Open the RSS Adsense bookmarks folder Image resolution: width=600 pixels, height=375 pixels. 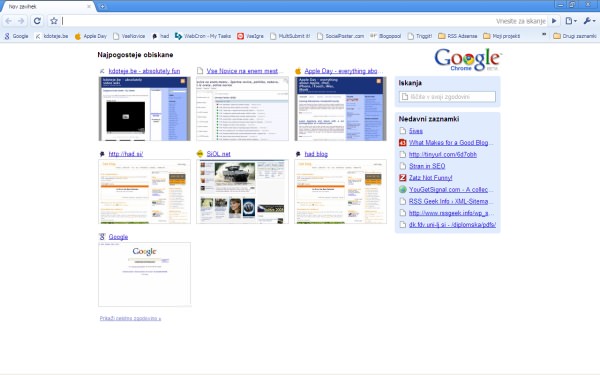pyautogui.click(x=458, y=36)
